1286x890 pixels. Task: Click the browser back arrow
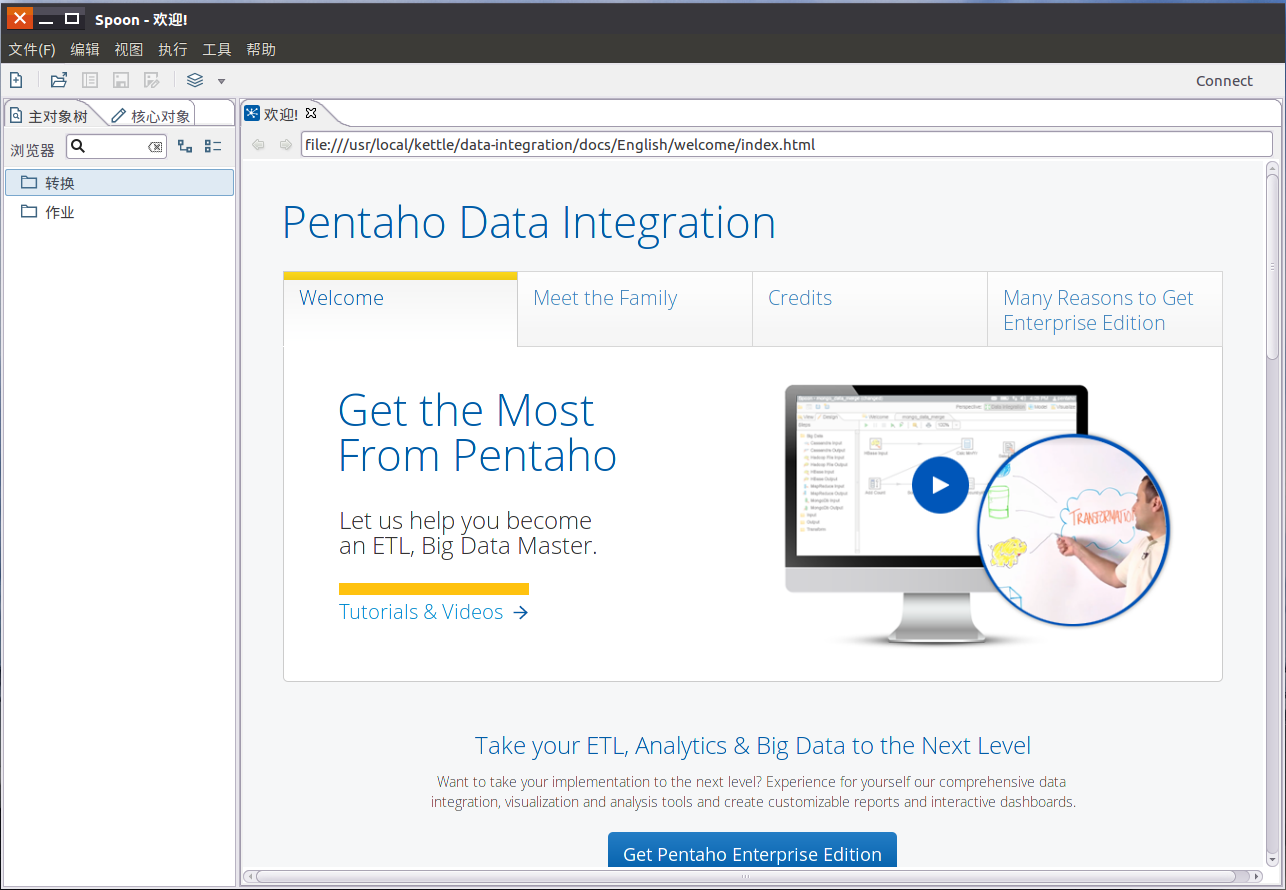pos(258,145)
